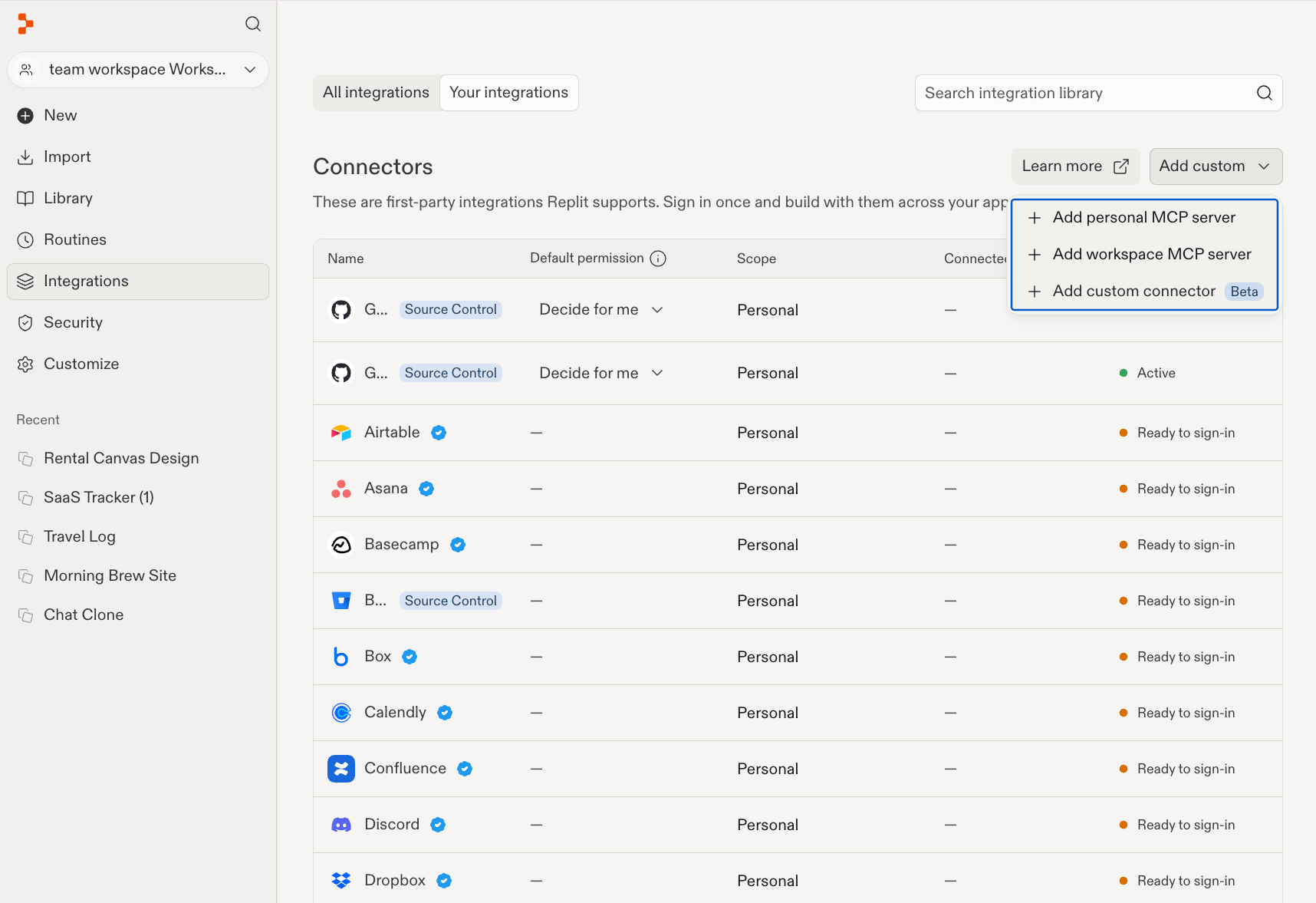Toggle the Add custom dropdown
Screen dimensions: 1316x903
[x=1216, y=166]
